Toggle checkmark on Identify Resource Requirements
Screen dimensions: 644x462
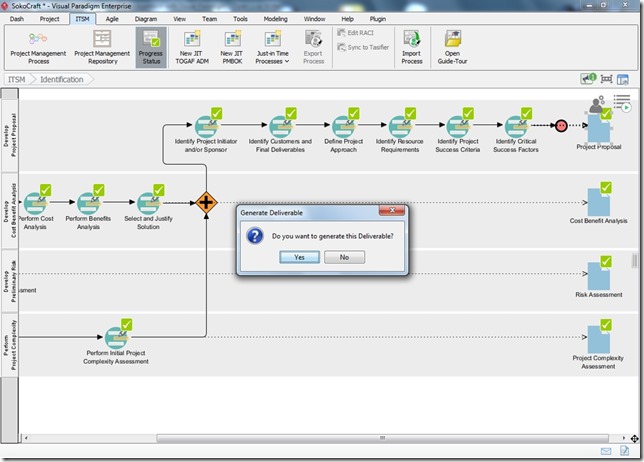point(410,113)
